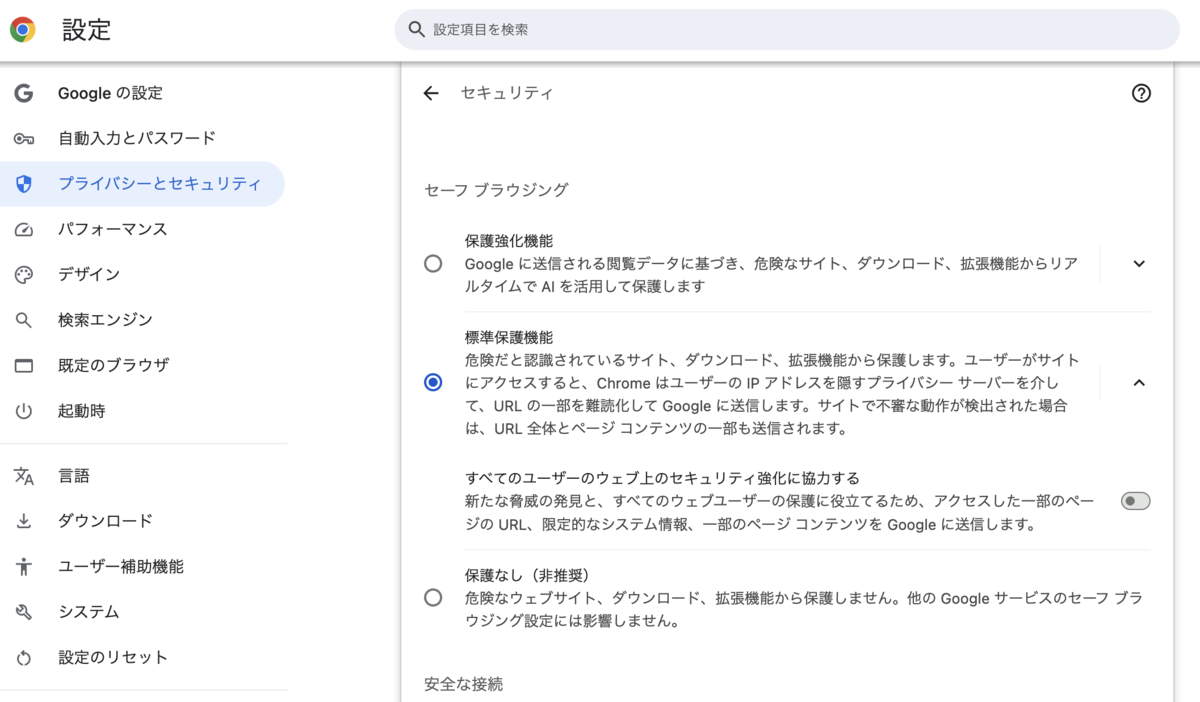Click the セーフ ブラウジング section heading
Image resolution: width=1200 pixels, height=702 pixels.
click(x=496, y=189)
